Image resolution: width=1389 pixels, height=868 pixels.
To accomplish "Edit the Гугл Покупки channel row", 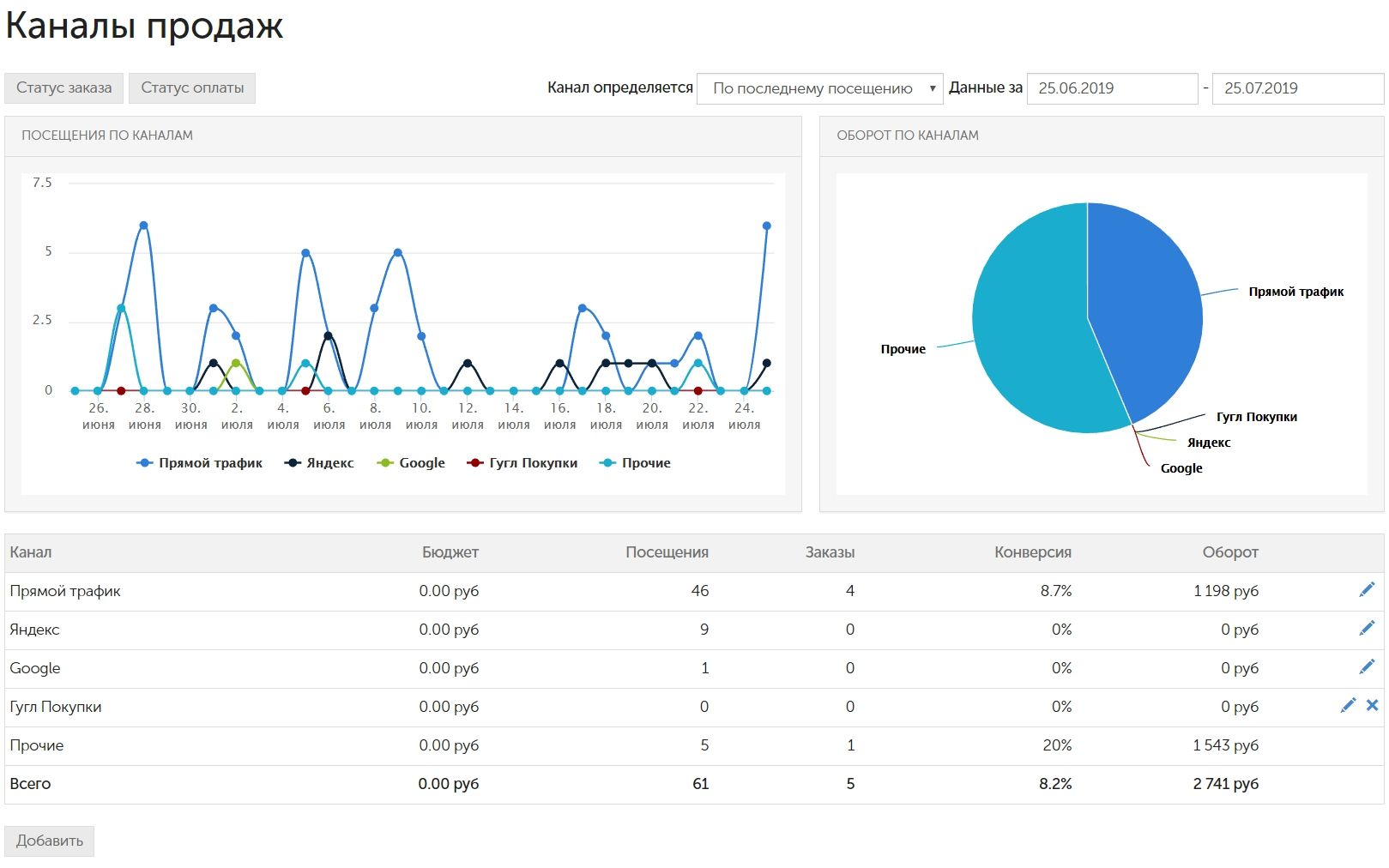I will (1348, 705).
